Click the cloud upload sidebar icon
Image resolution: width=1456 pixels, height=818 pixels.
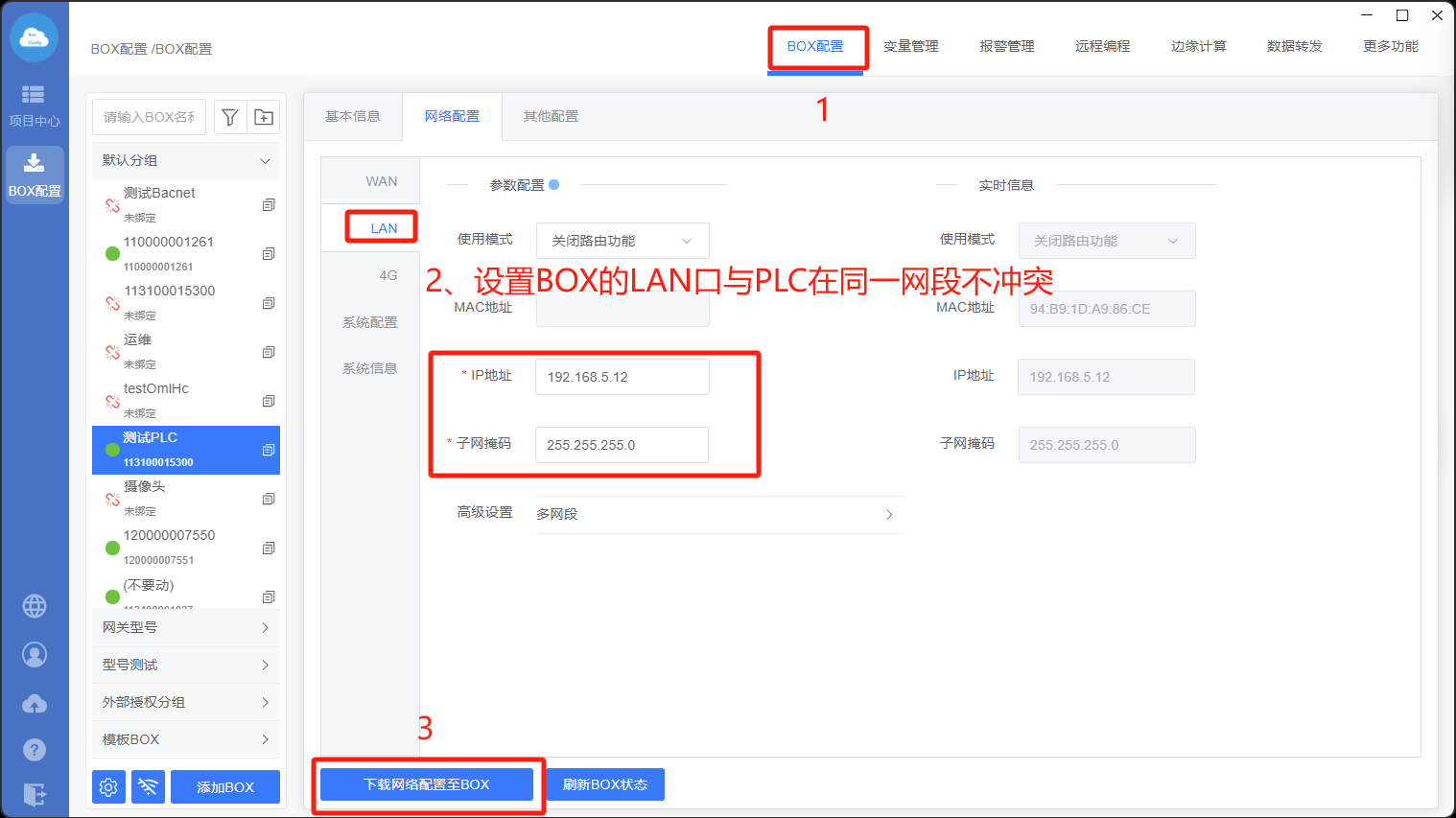(35, 704)
